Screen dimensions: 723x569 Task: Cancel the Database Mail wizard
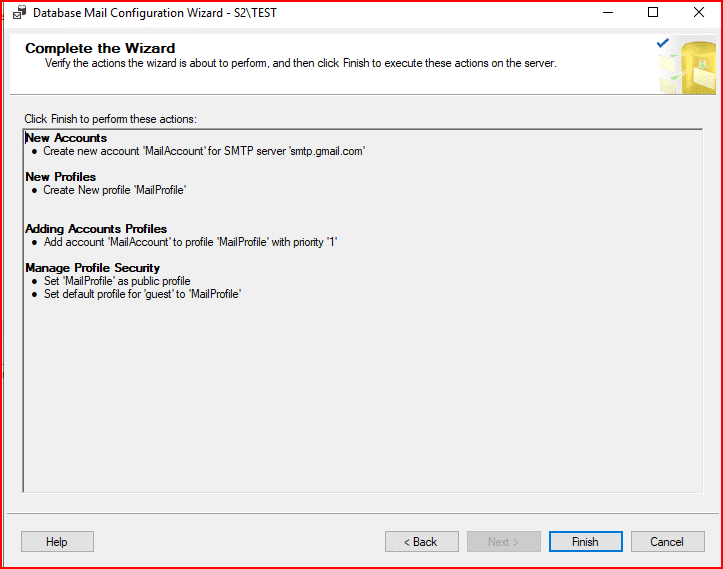(667, 541)
